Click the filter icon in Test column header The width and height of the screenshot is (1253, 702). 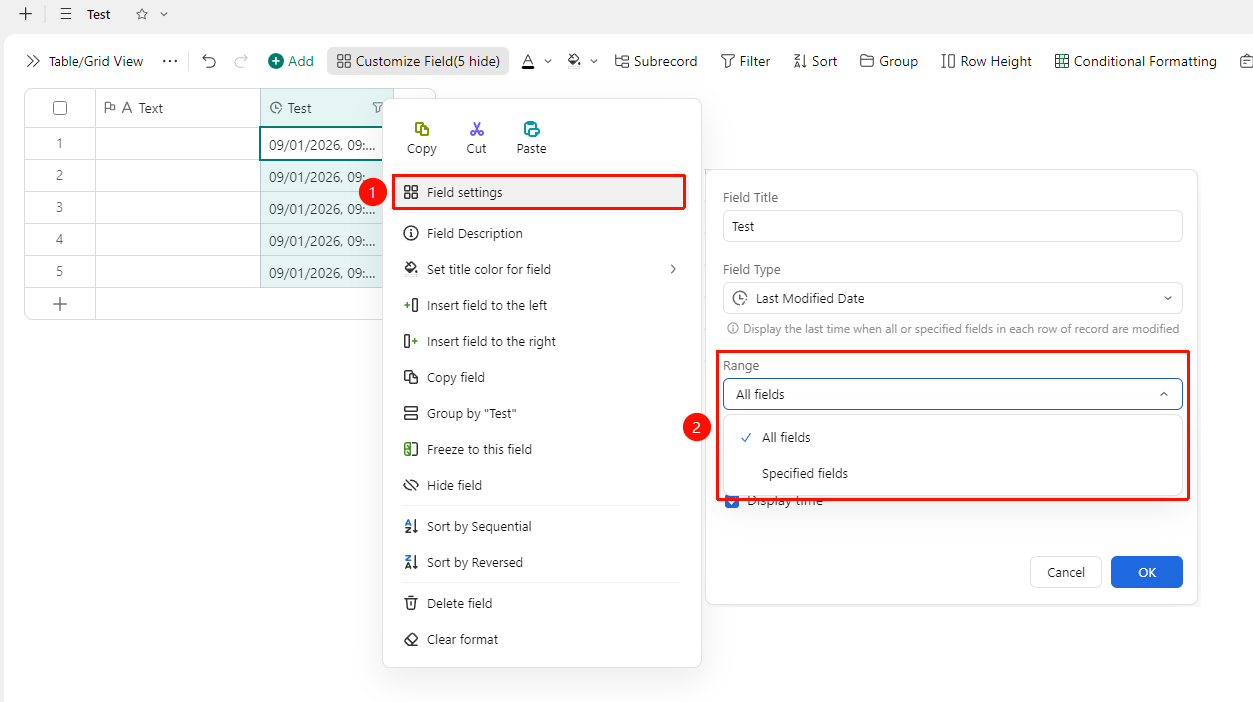click(x=377, y=108)
